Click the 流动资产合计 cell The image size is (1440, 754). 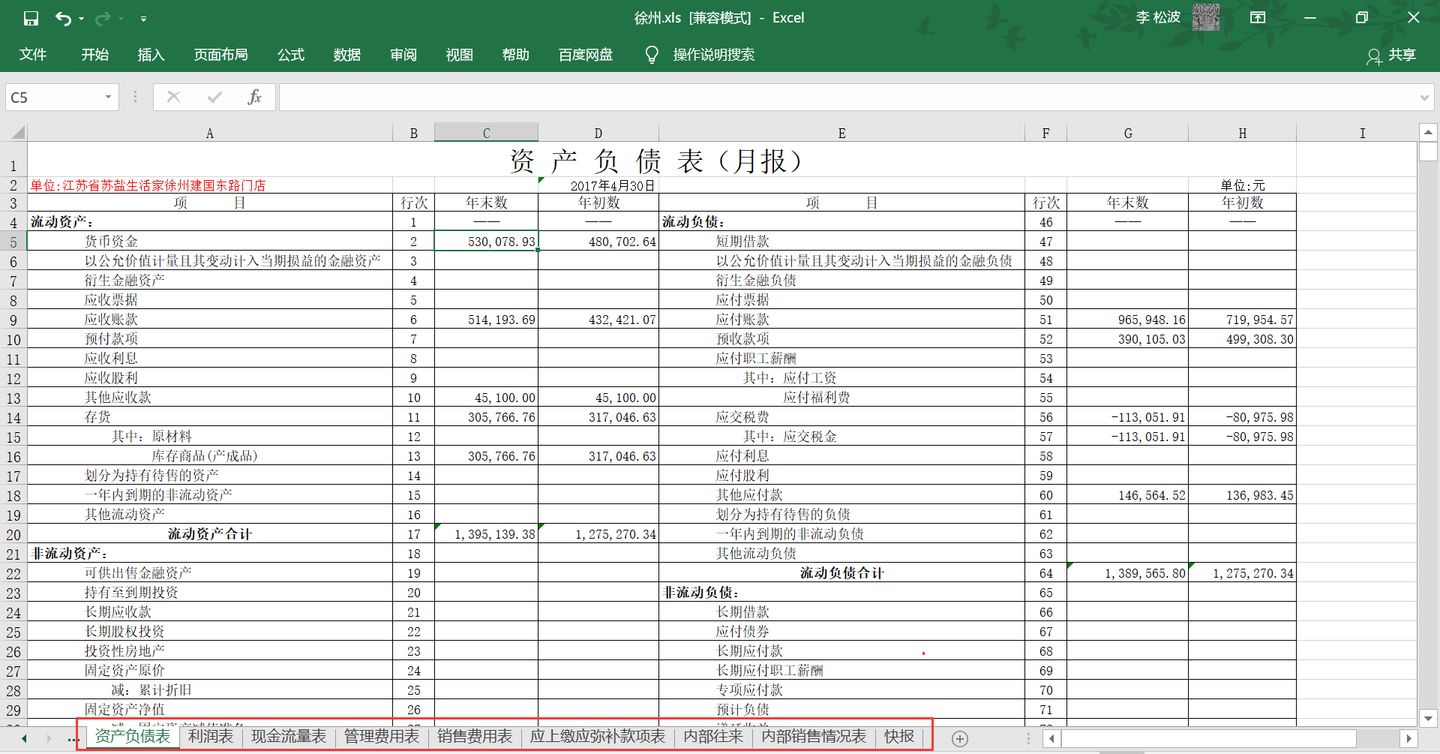(x=210, y=534)
